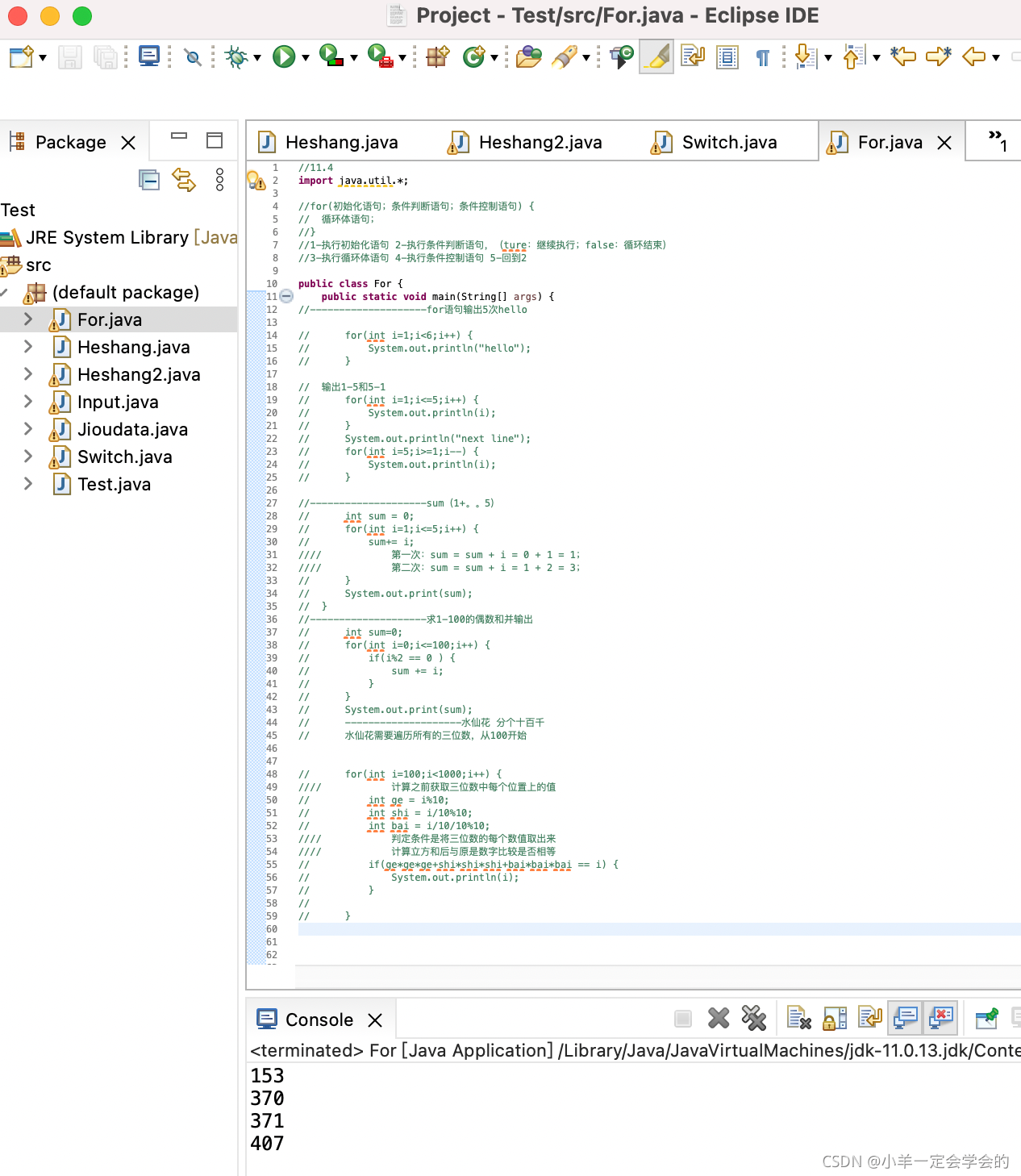This screenshot has height=1176, width=1021.
Task: Select the Console tab
Action: 319,1019
